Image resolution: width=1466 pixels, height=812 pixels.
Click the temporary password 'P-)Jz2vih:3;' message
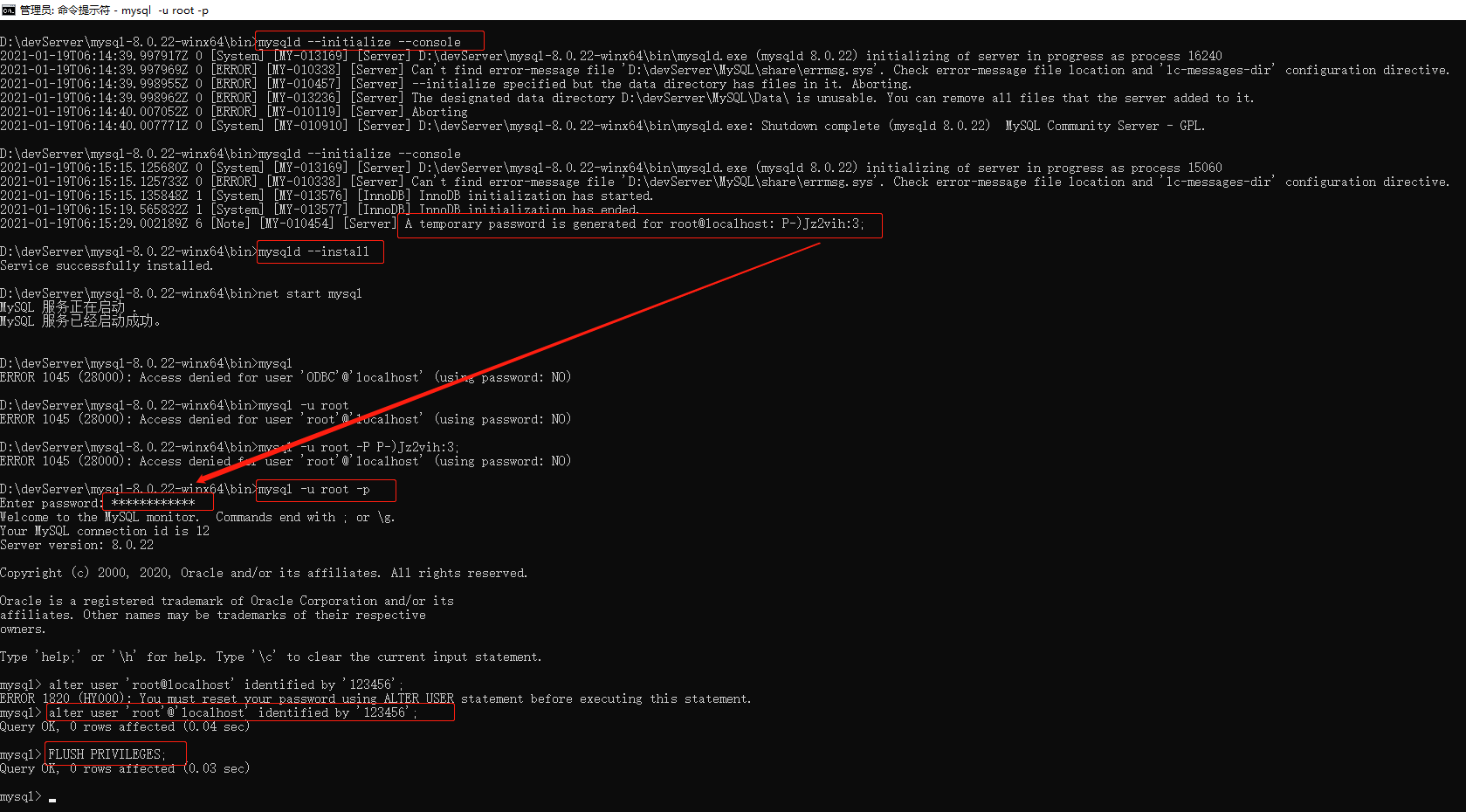tap(635, 224)
